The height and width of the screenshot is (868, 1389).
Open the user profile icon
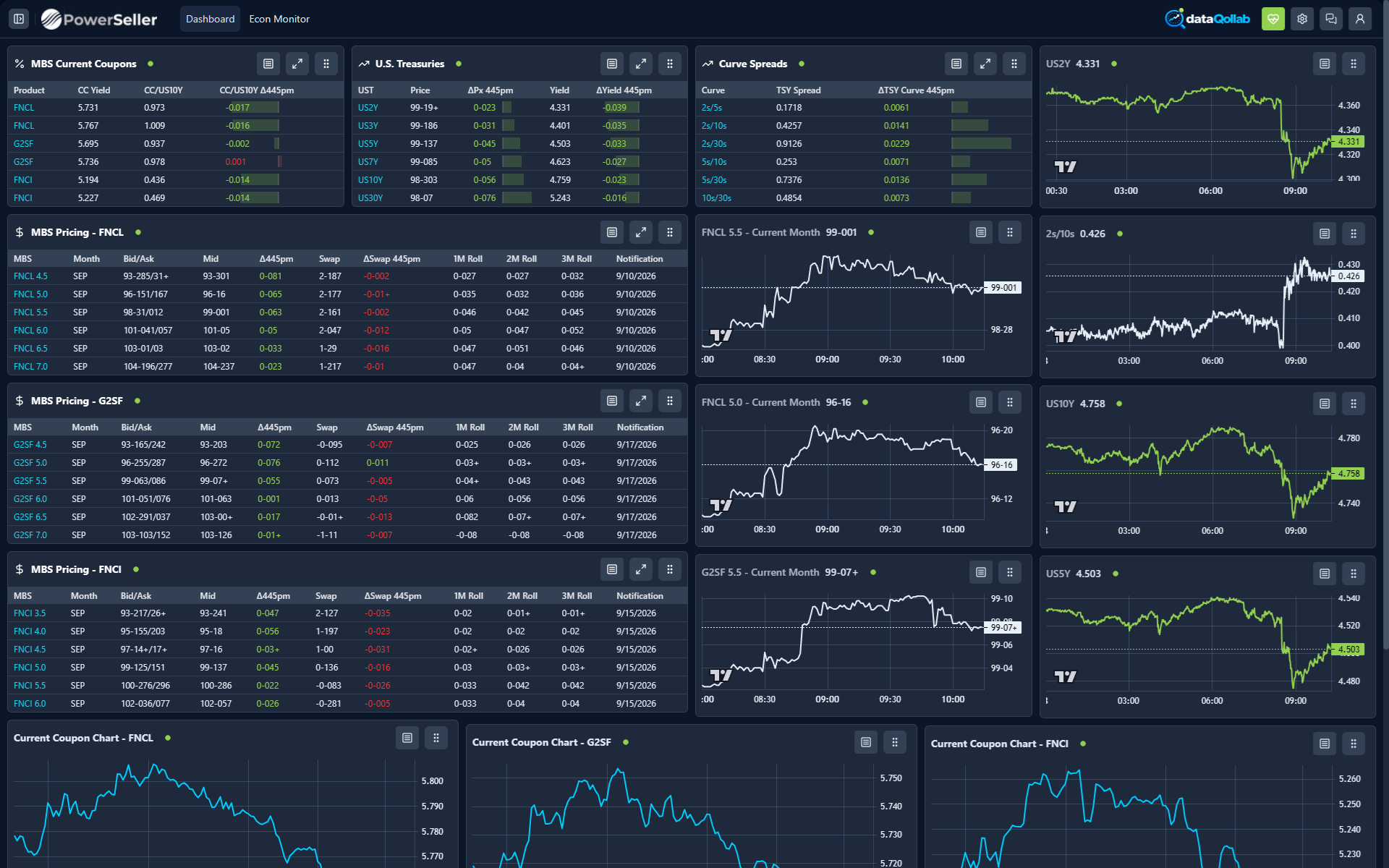(1359, 19)
